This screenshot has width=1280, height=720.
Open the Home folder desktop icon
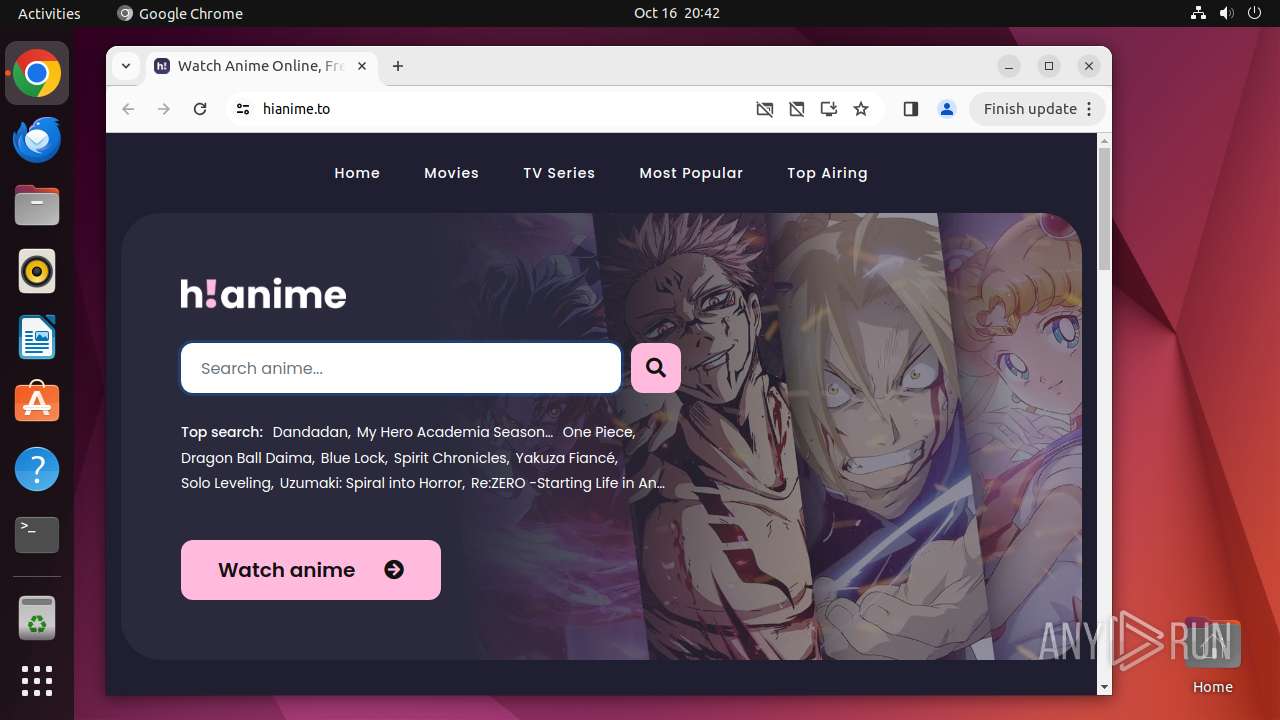pyautogui.click(x=1212, y=655)
